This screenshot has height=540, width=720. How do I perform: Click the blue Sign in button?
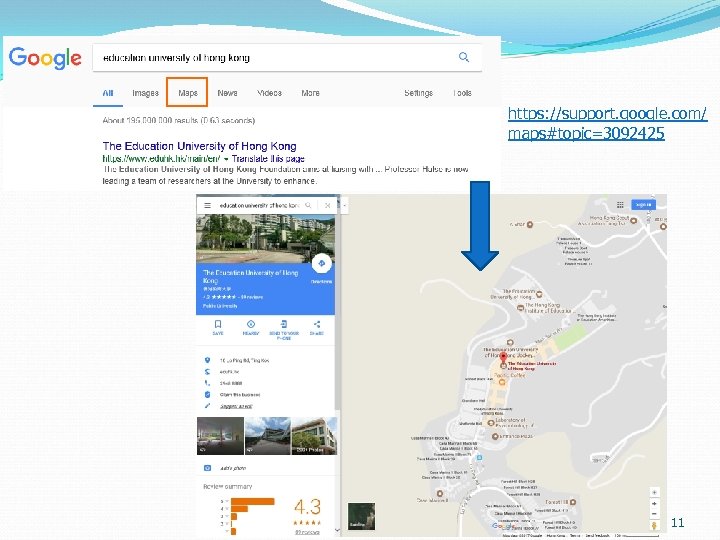click(643, 204)
